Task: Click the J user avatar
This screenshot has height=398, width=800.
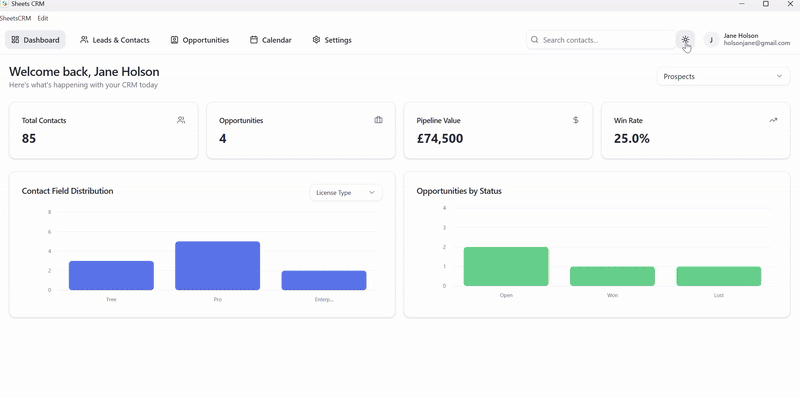Action: point(711,40)
